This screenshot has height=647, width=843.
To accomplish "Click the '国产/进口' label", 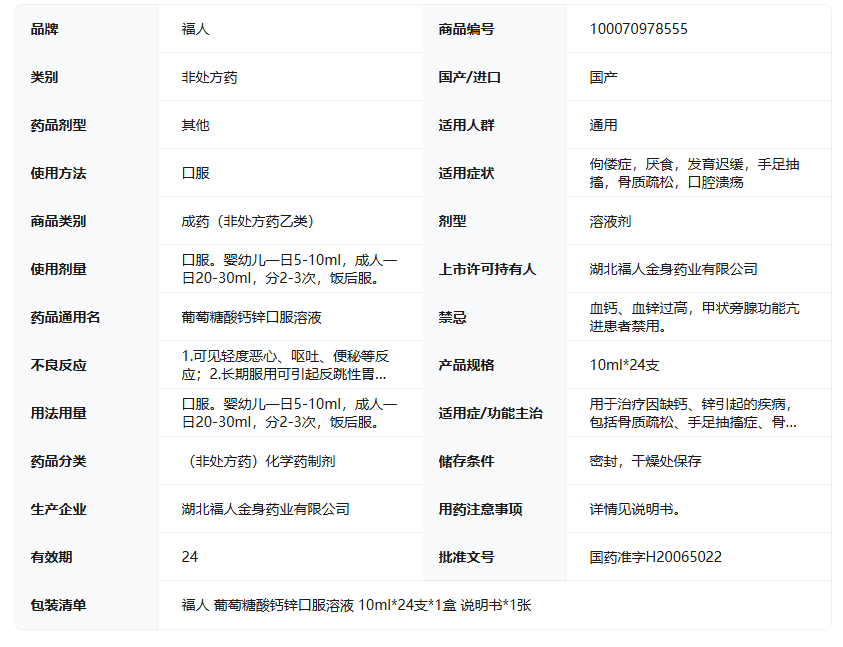I will (469, 77).
